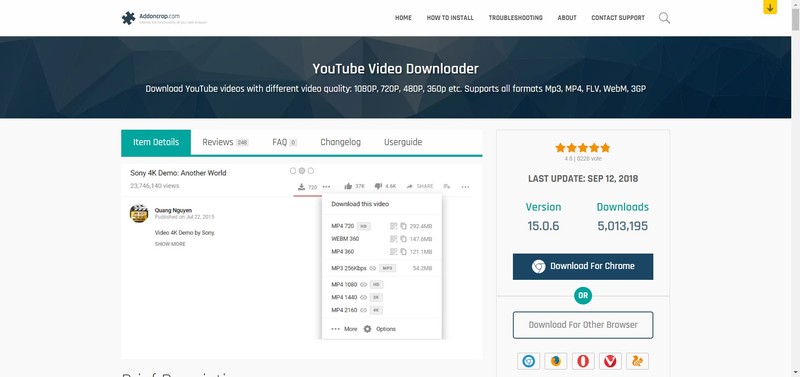This screenshot has width=800, height=377.
Task: Click the '54.2MB' file size
Action: click(x=422, y=268)
